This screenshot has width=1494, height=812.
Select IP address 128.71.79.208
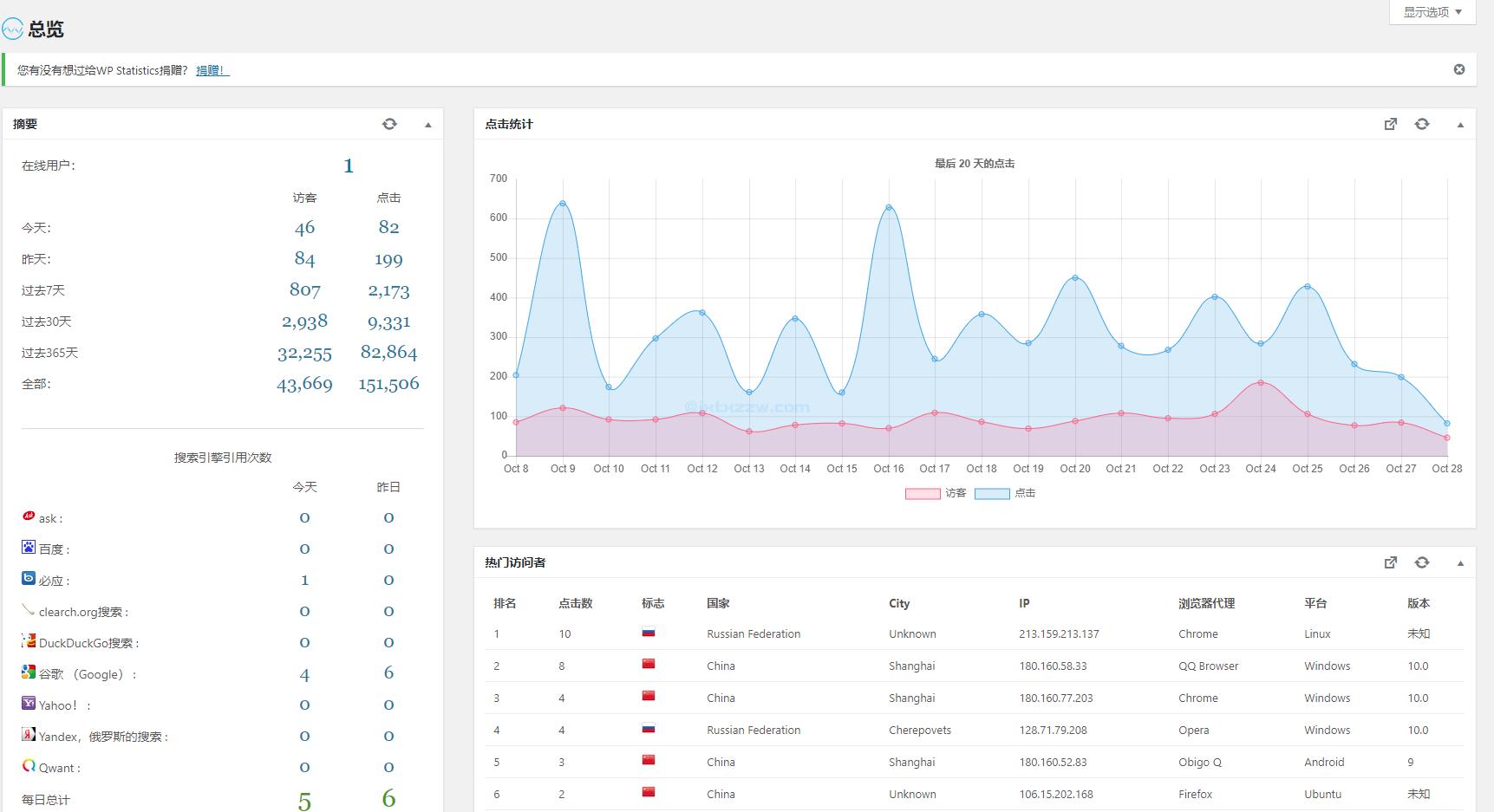coord(1053,731)
